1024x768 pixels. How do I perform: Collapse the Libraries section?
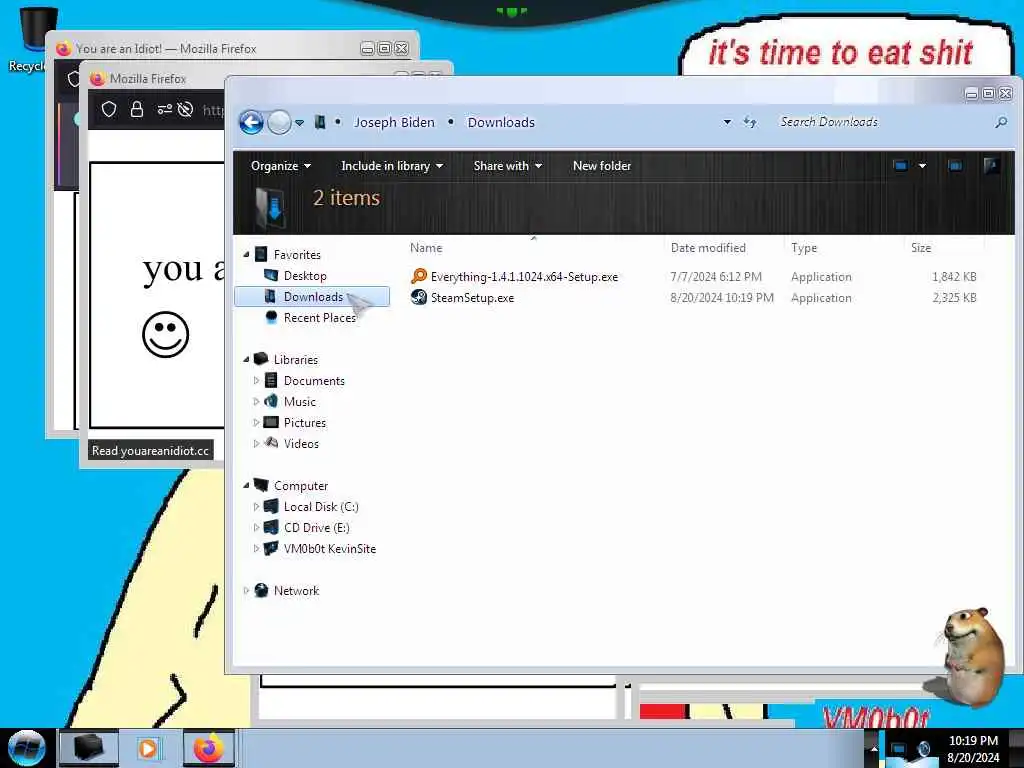(246, 359)
